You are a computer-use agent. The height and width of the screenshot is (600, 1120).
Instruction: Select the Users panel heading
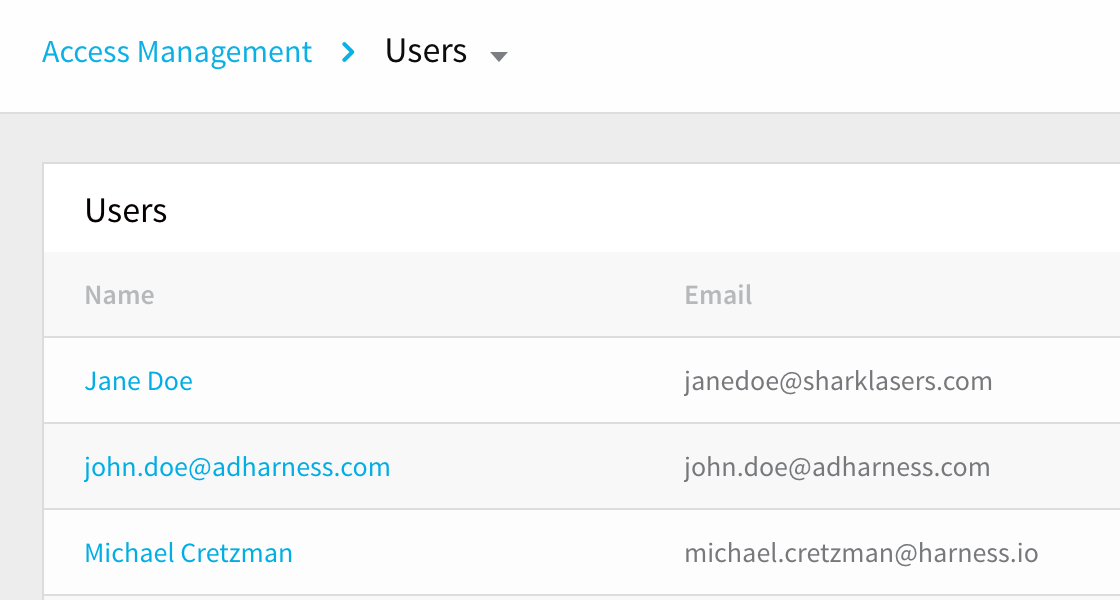tap(126, 211)
